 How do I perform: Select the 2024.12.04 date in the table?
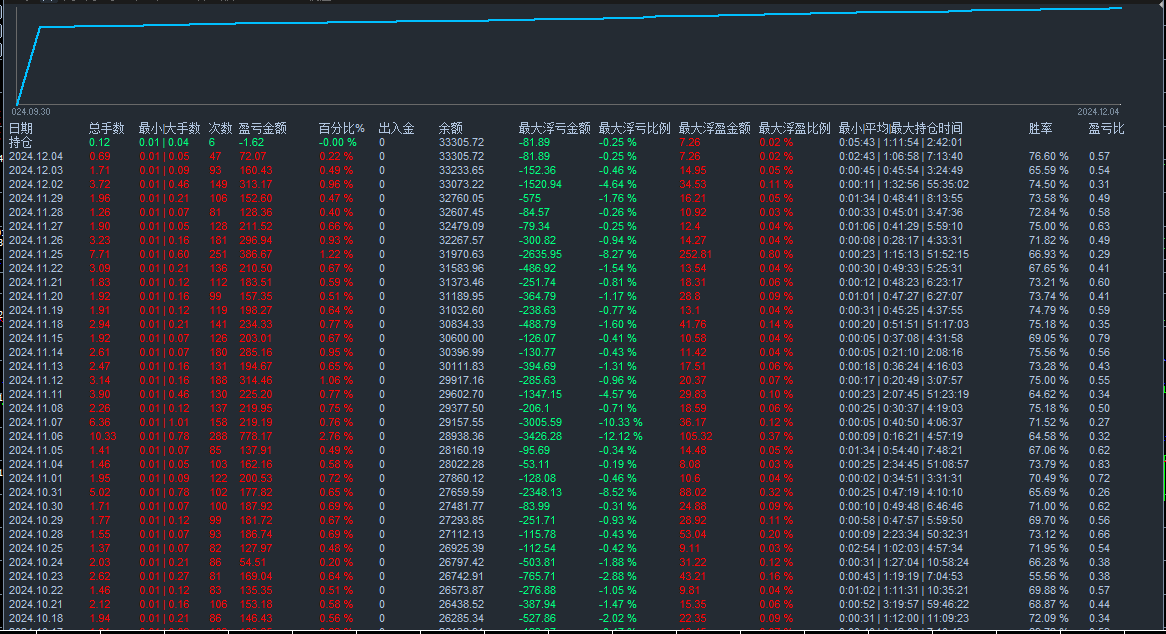point(36,156)
